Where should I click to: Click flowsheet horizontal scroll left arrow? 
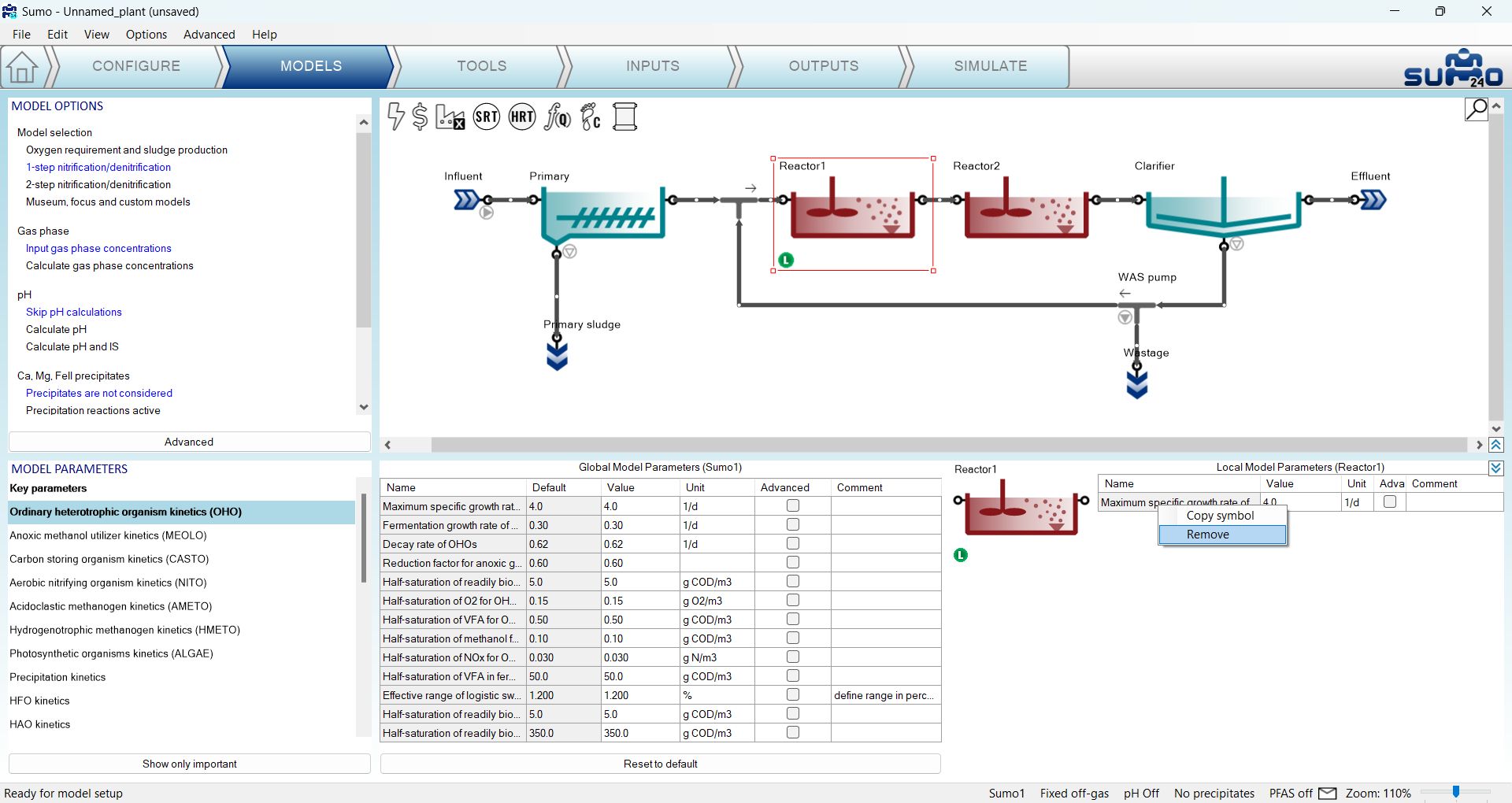(x=387, y=445)
